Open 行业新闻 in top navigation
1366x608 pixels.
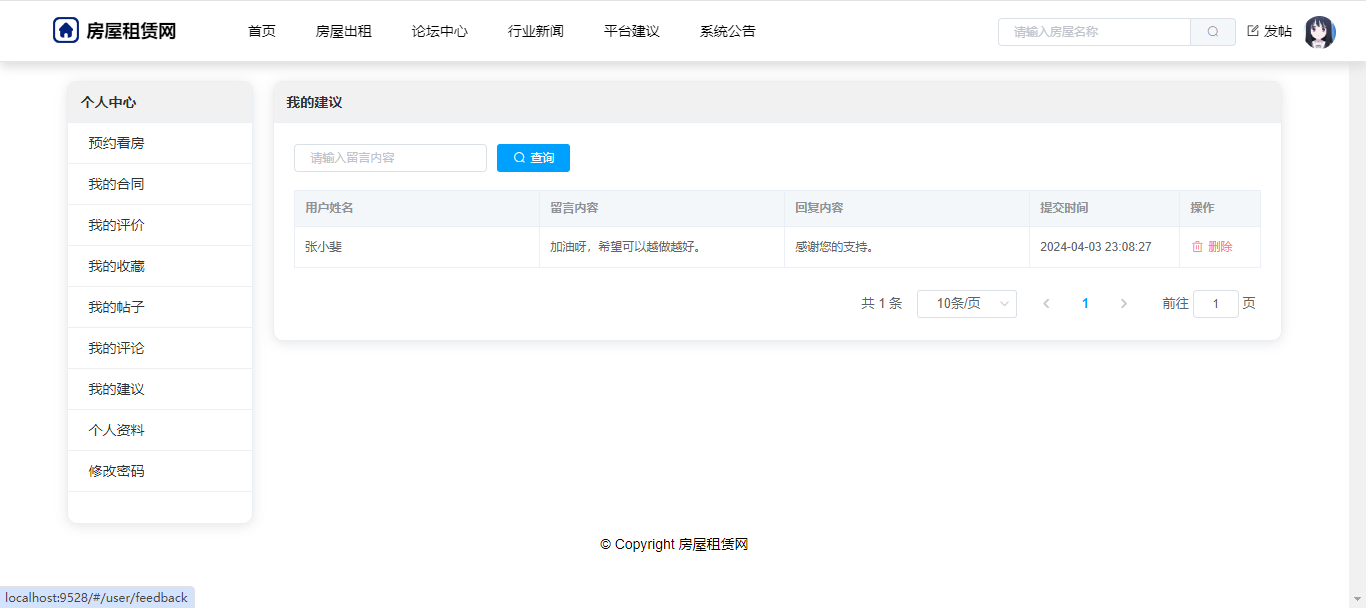point(536,32)
